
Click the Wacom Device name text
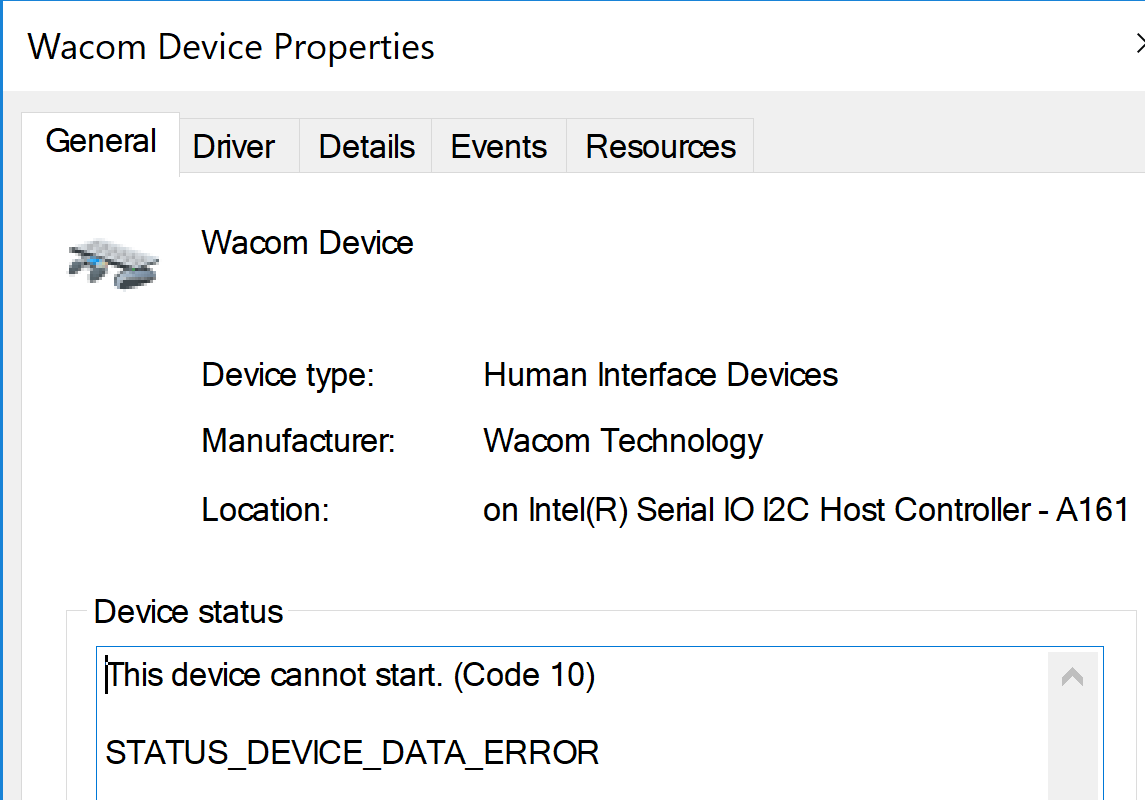pos(307,243)
